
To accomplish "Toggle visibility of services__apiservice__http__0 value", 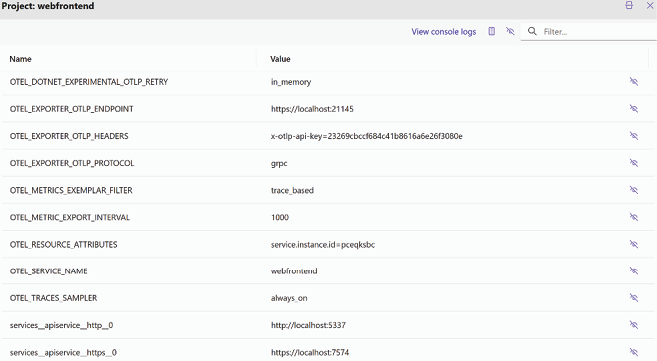I will 634,325.
